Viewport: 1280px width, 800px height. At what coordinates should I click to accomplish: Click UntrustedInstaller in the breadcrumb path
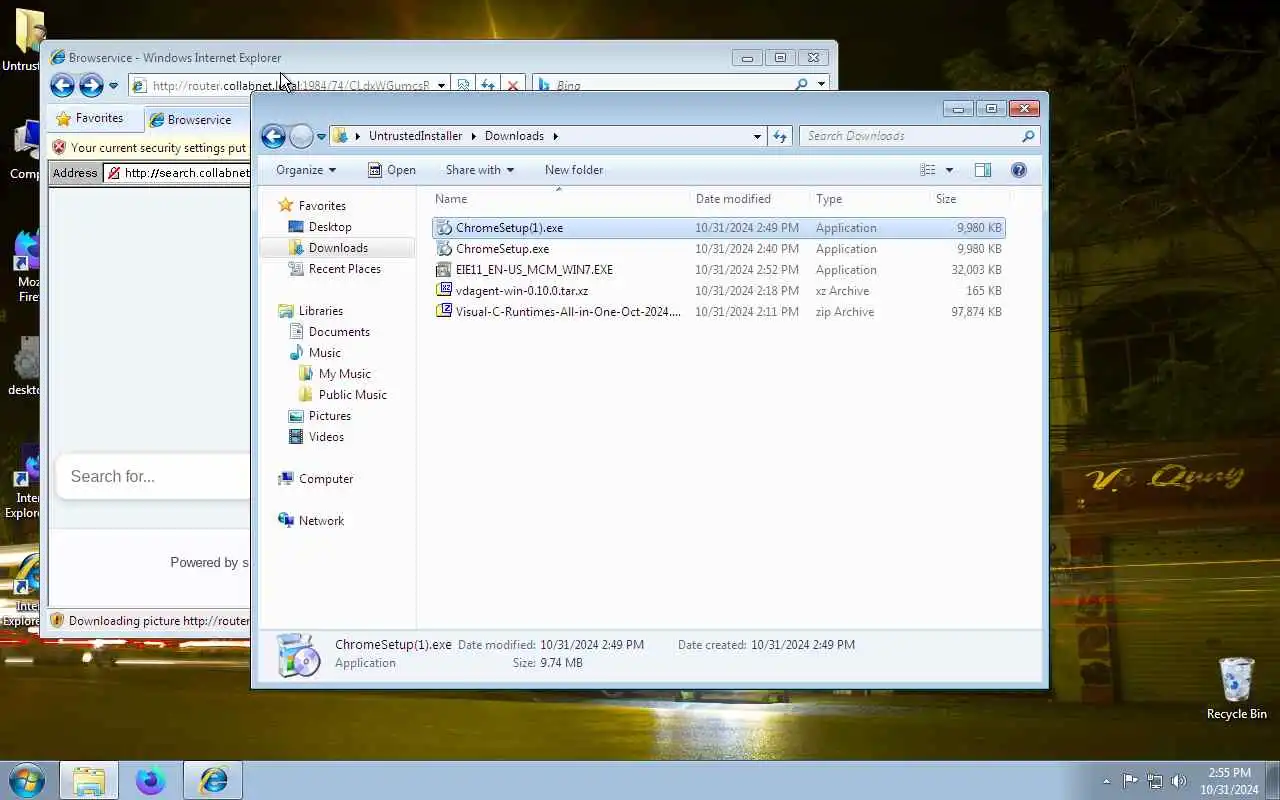point(415,136)
